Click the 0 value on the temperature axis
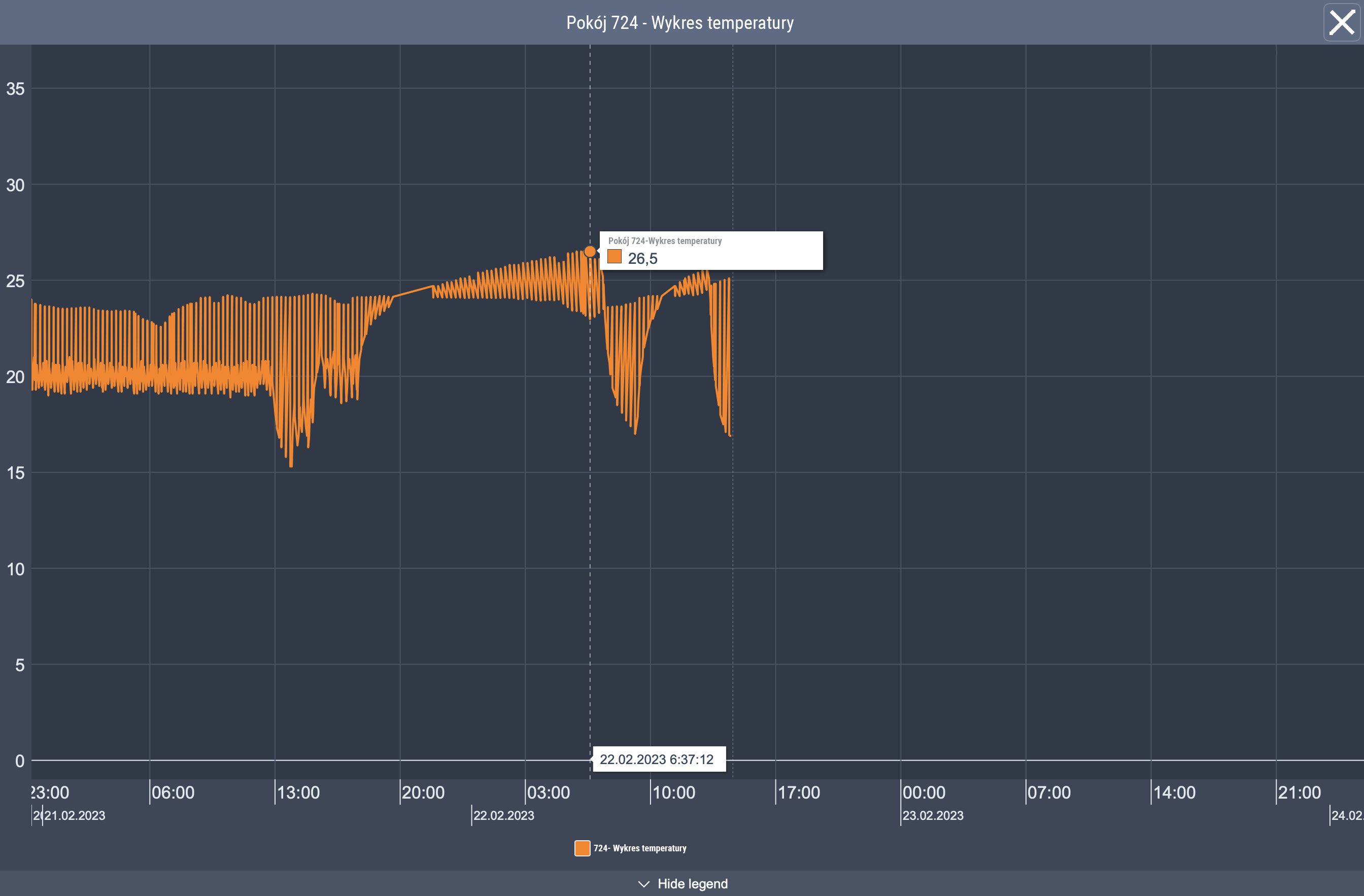The width and height of the screenshot is (1364, 896). click(19, 761)
